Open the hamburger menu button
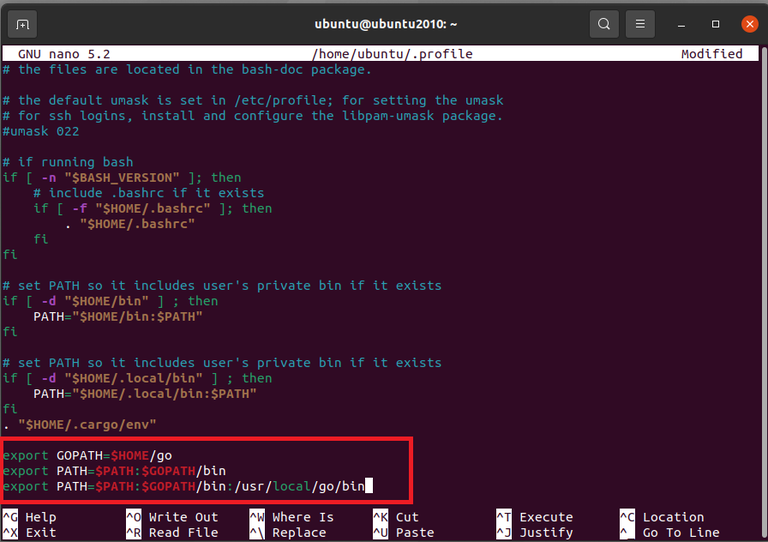 coord(640,24)
